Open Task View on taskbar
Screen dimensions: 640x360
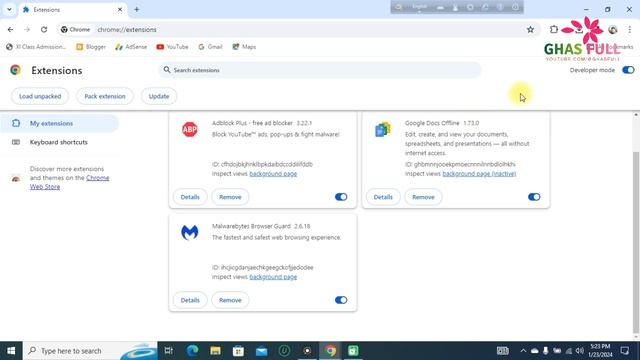point(169,351)
